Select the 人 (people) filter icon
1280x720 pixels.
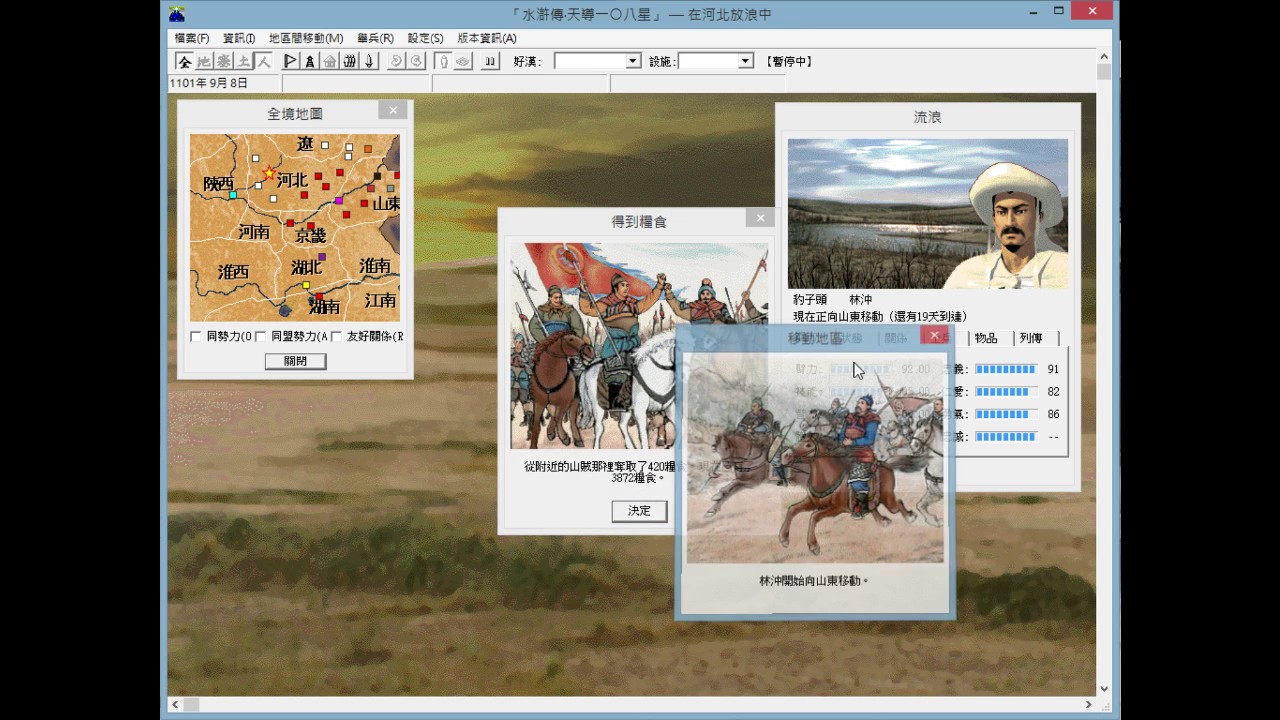(x=263, y=61)
